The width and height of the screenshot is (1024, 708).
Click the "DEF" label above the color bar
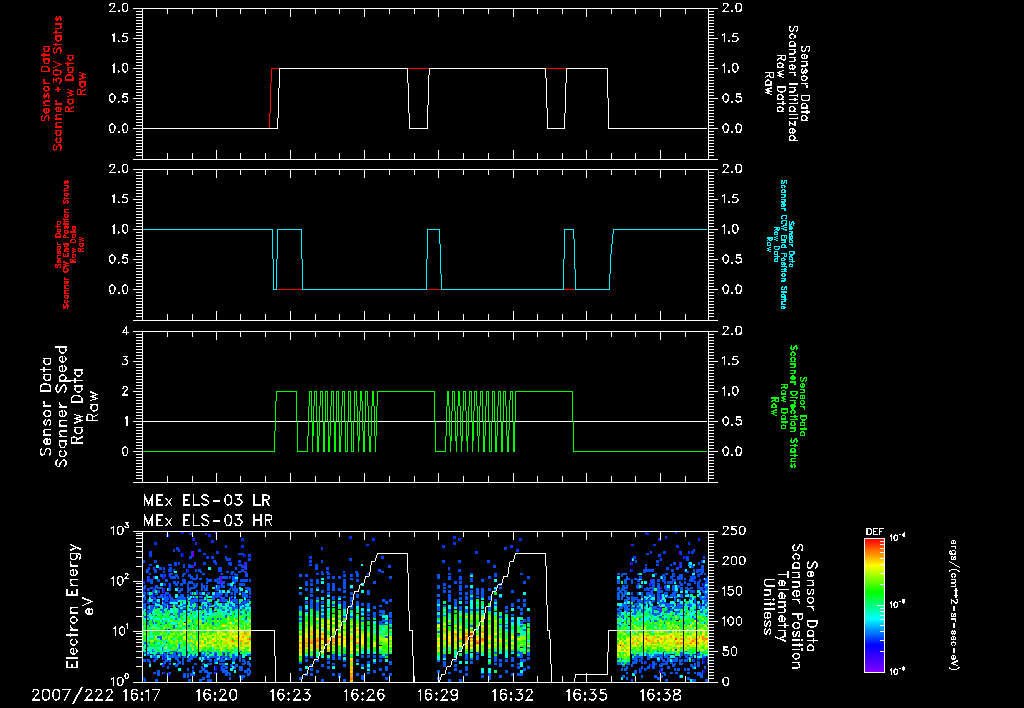pos(874,532)
